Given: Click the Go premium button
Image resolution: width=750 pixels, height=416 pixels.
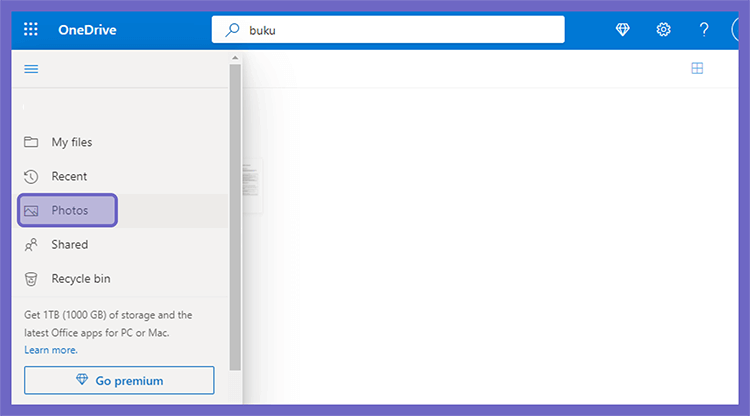Looking at the screenshot, I should pyautogui.click(x=119, y=380).
